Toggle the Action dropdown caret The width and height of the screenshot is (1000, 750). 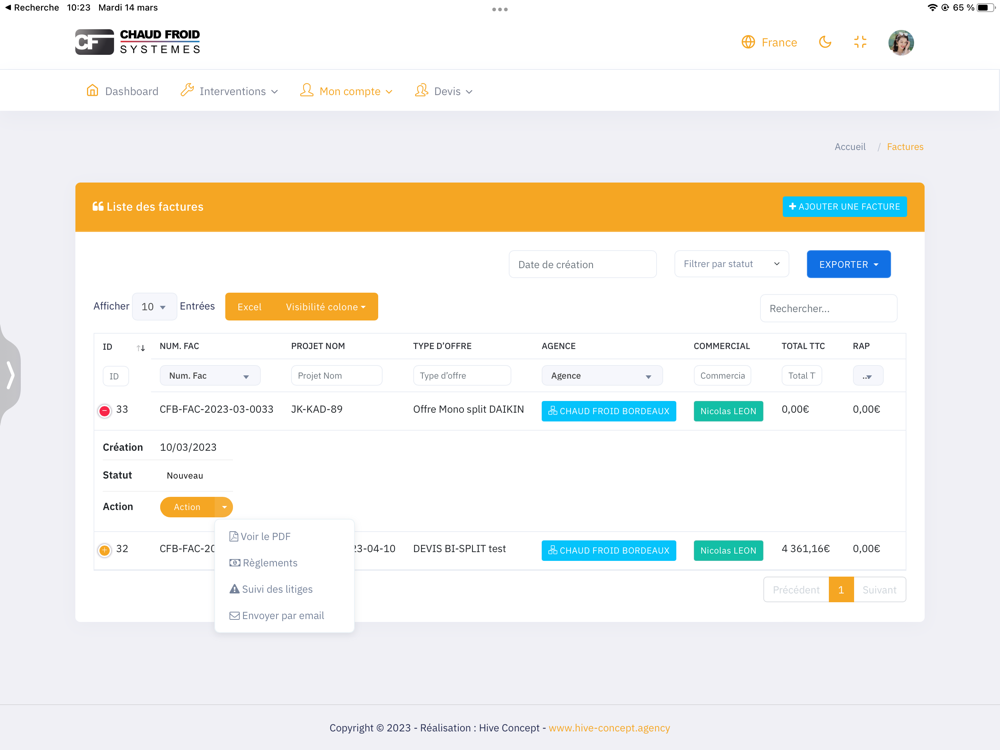[224, 507]
